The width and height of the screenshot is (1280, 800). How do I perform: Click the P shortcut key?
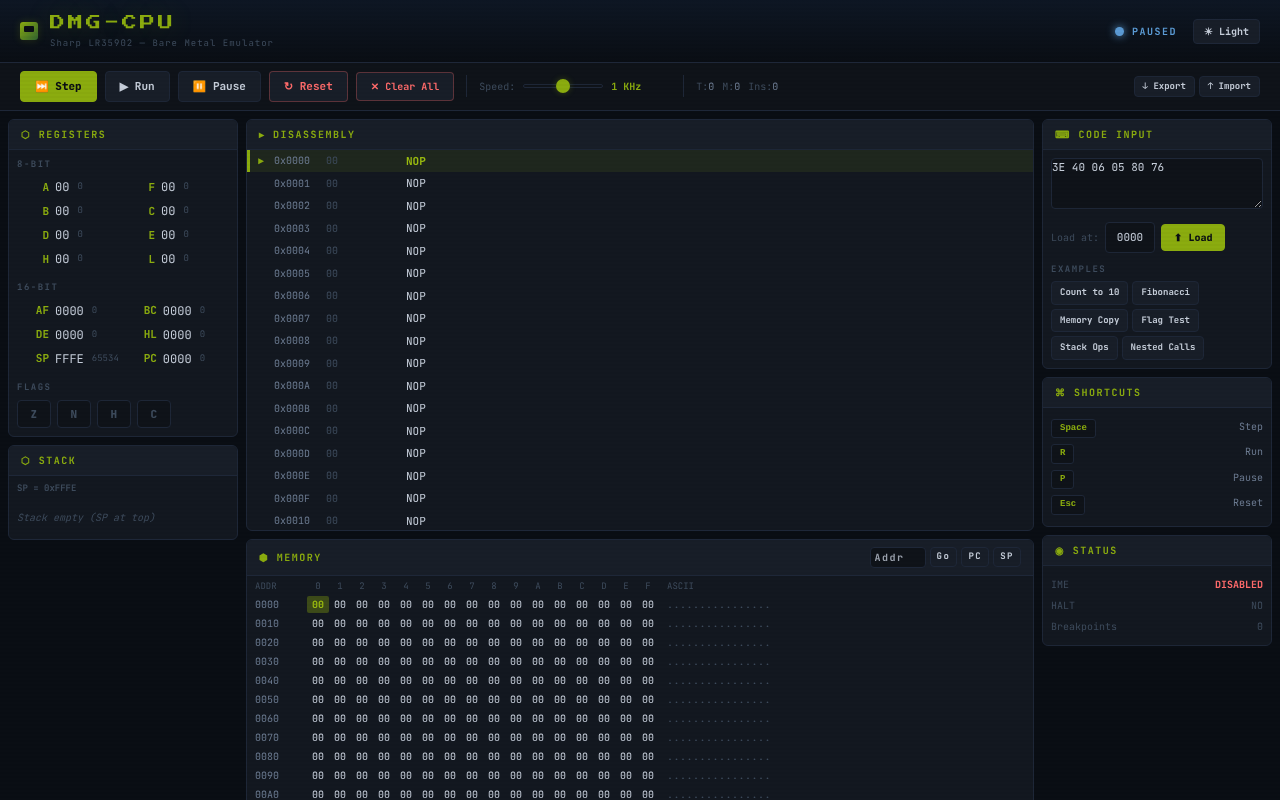click(1062, 479)
